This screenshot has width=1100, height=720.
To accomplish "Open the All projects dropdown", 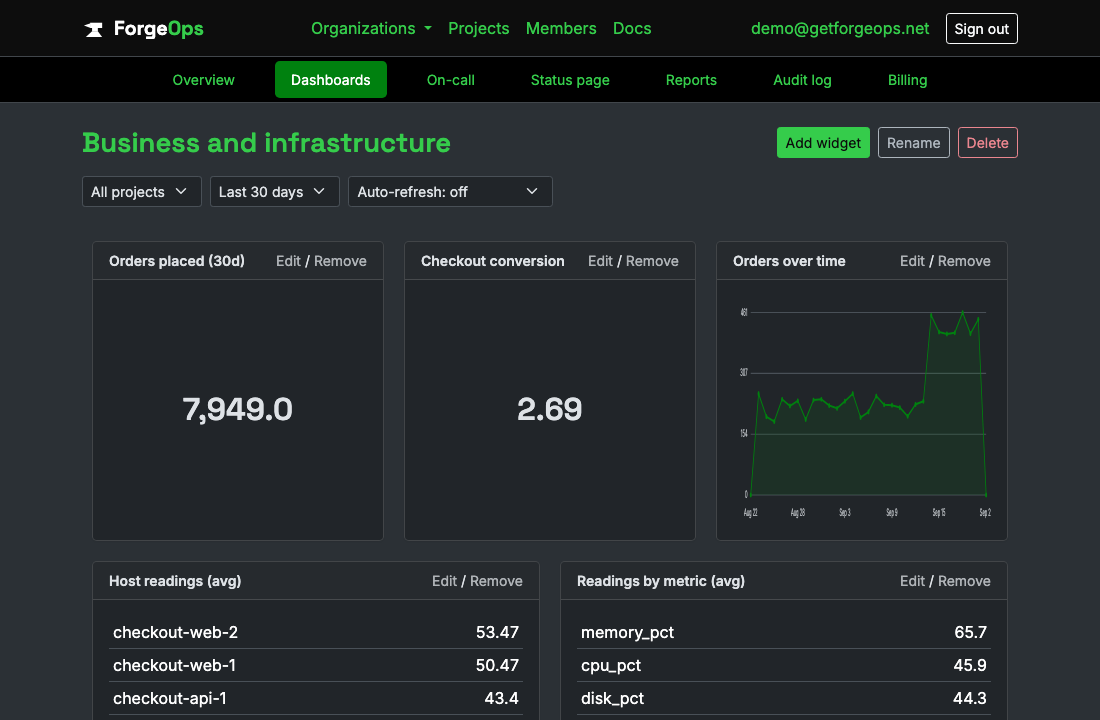I will pos(142,192).
